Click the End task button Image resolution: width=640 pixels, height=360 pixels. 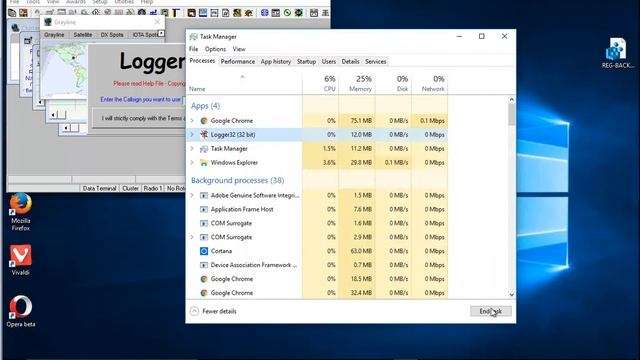coord(490,311)
